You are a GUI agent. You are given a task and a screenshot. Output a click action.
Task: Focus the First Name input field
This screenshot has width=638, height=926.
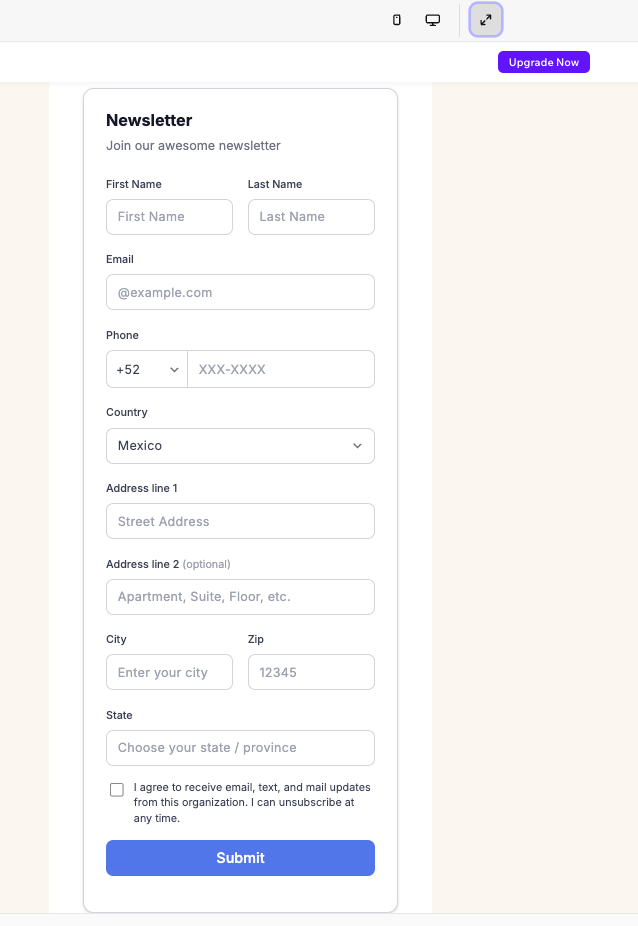170,217
